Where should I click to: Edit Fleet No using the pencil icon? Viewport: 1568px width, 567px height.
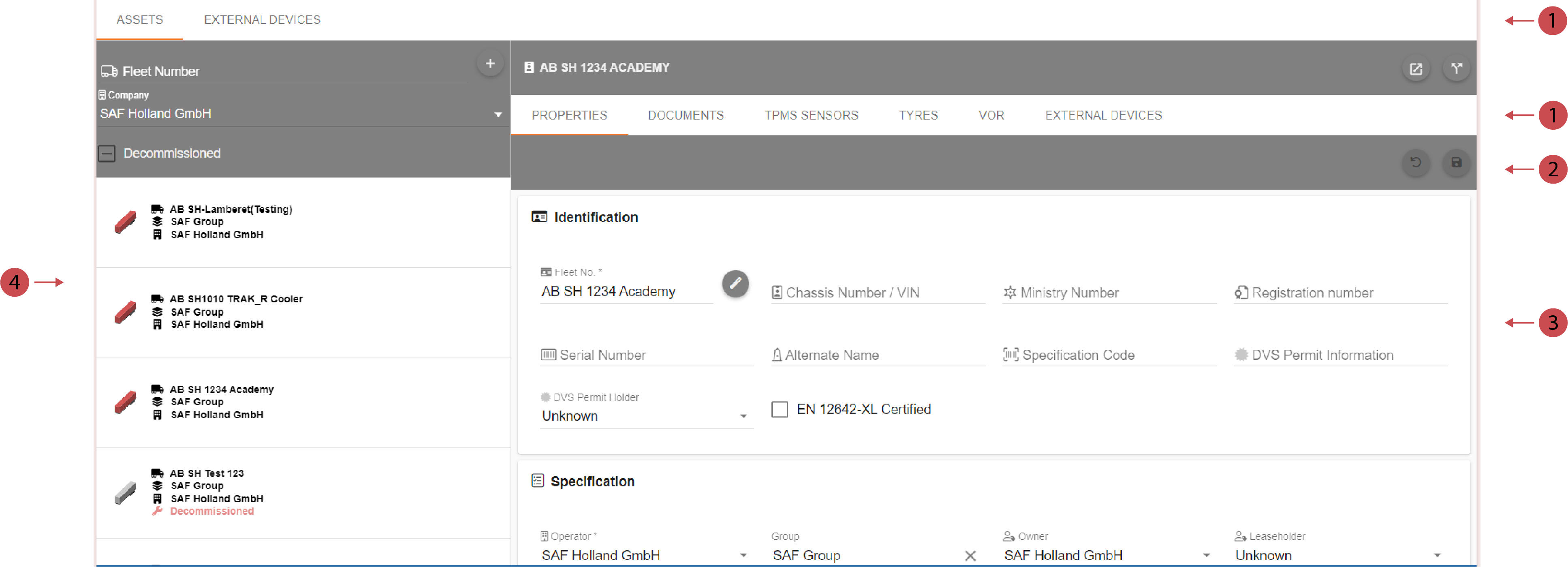point(736,283)
